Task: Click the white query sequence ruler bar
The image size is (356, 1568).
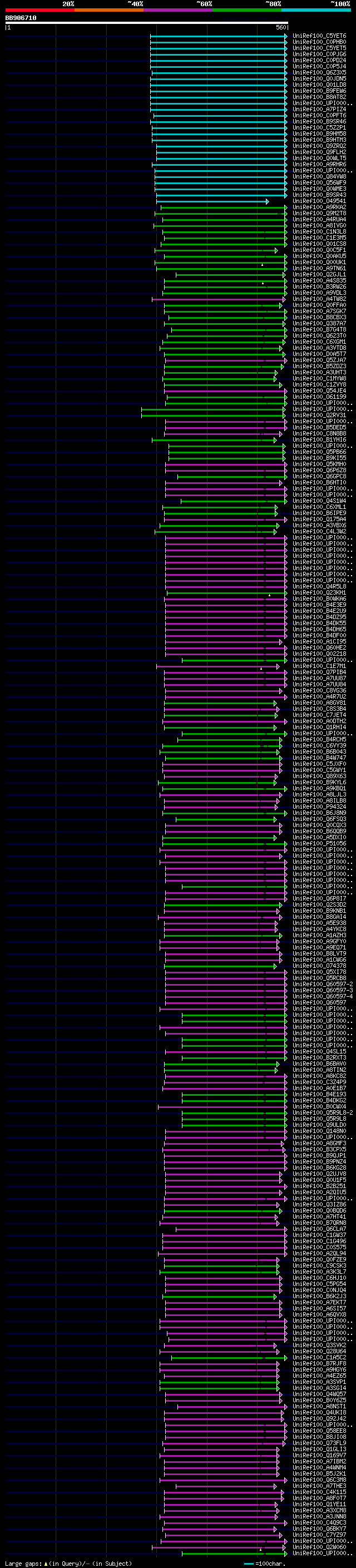Action: point(147,23)
